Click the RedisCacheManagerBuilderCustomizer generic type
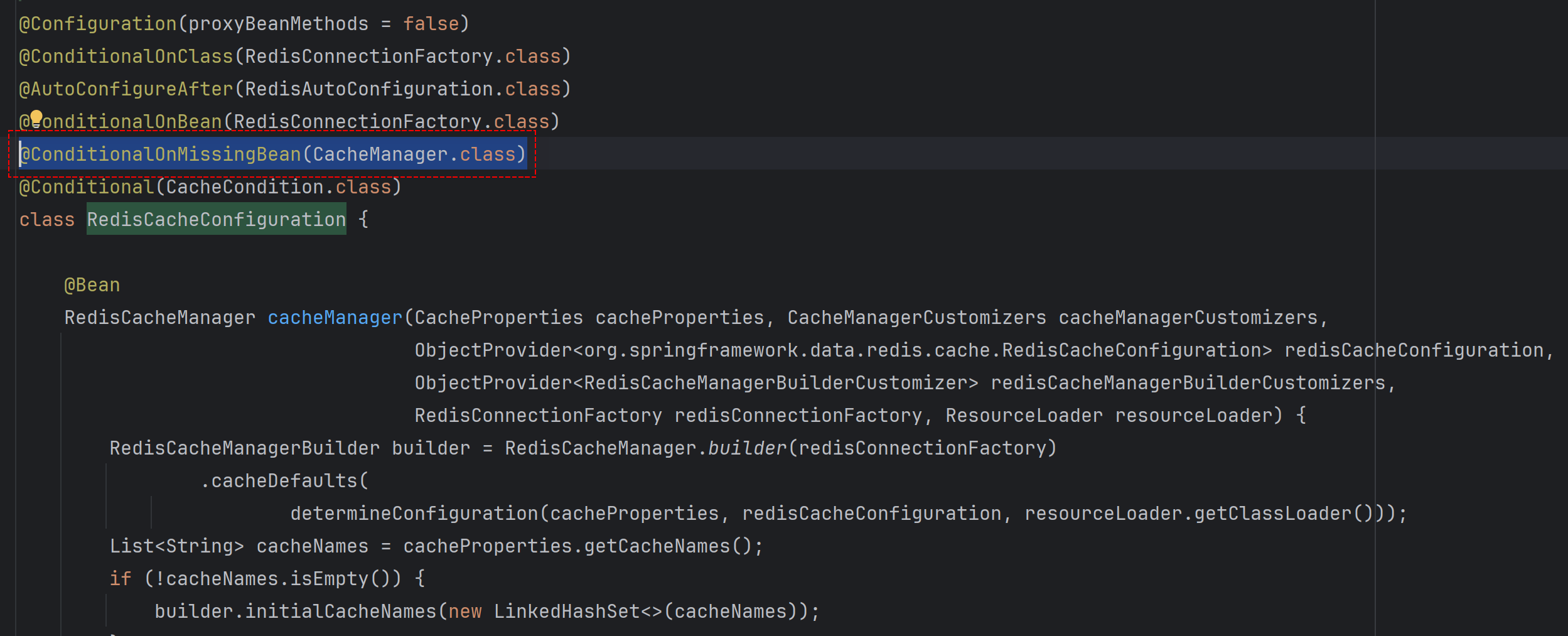 [x=775, y=383]
